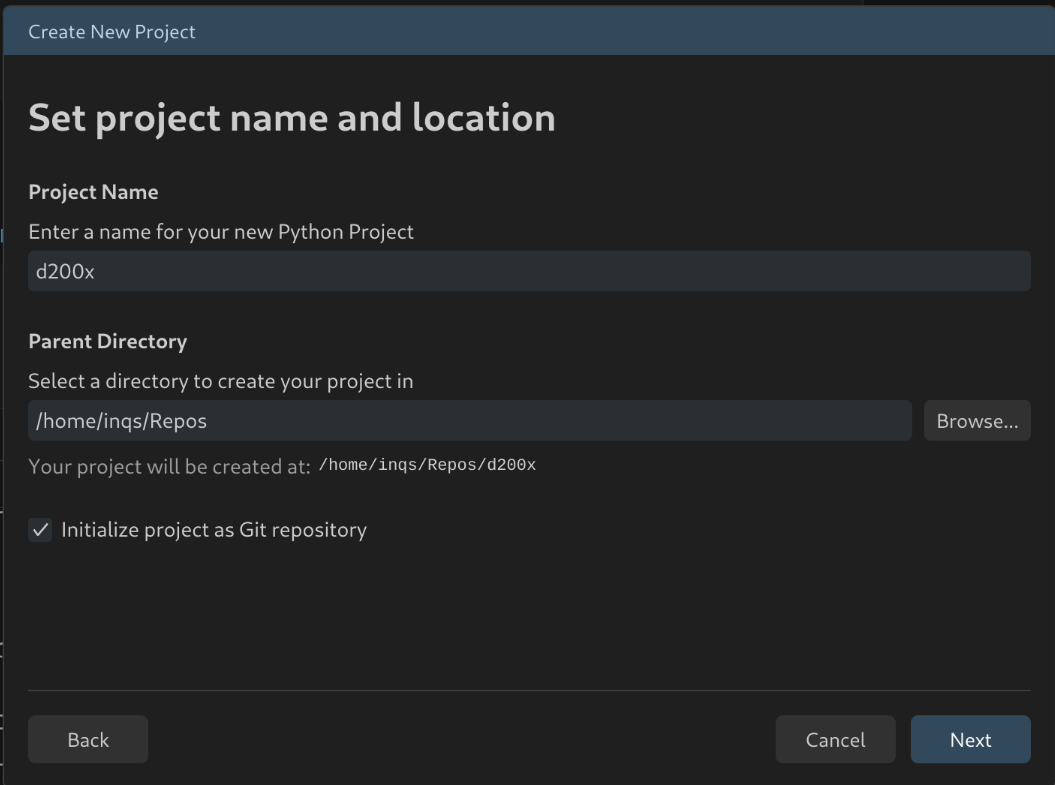Go to the previous step with Back
Screen dimensions: 1055x785
point(88,740)
